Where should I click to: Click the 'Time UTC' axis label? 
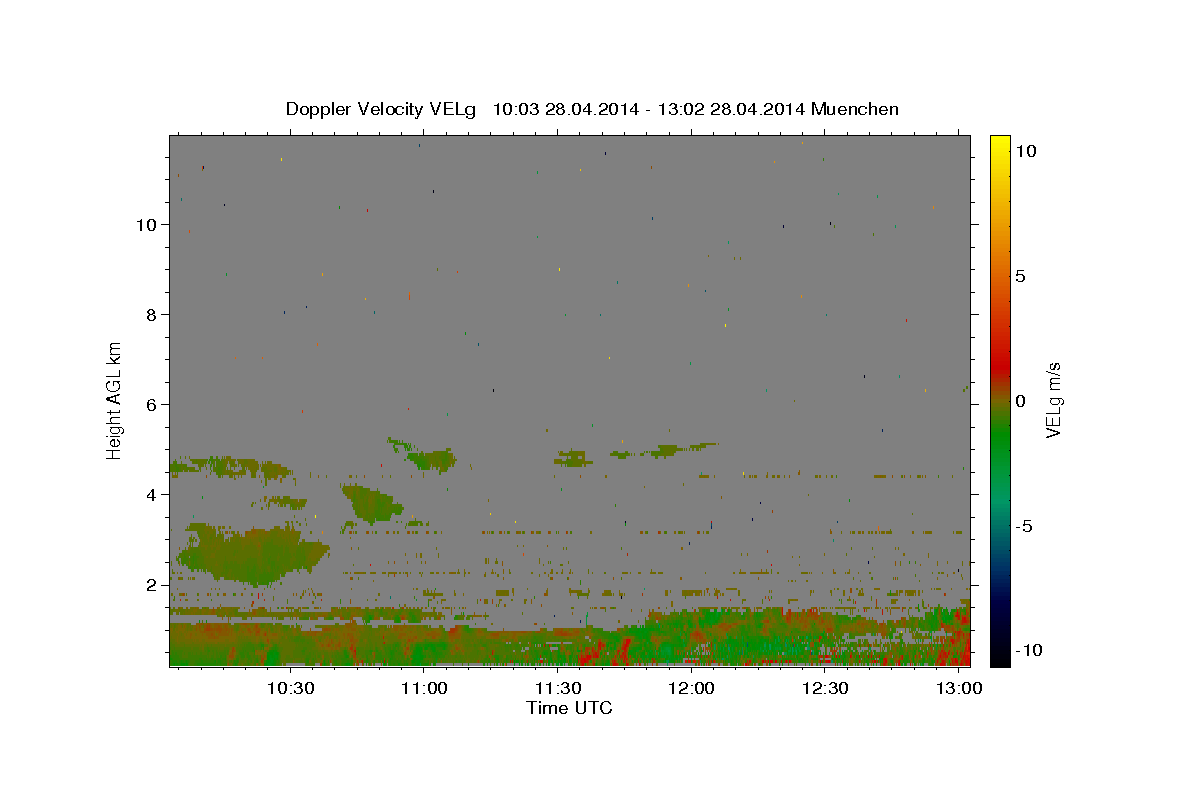tap(569, 708)
